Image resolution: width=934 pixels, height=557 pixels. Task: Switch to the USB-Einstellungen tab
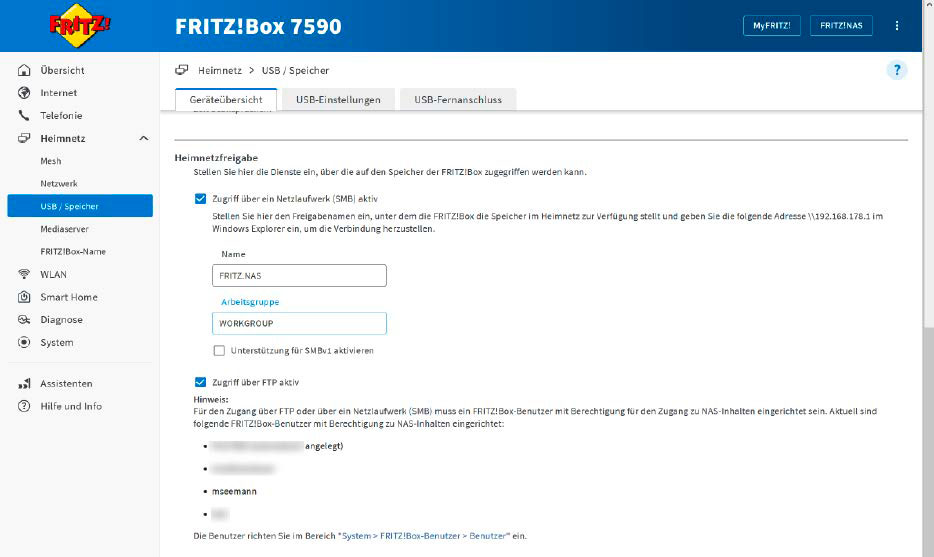click(x=338, y=99)
